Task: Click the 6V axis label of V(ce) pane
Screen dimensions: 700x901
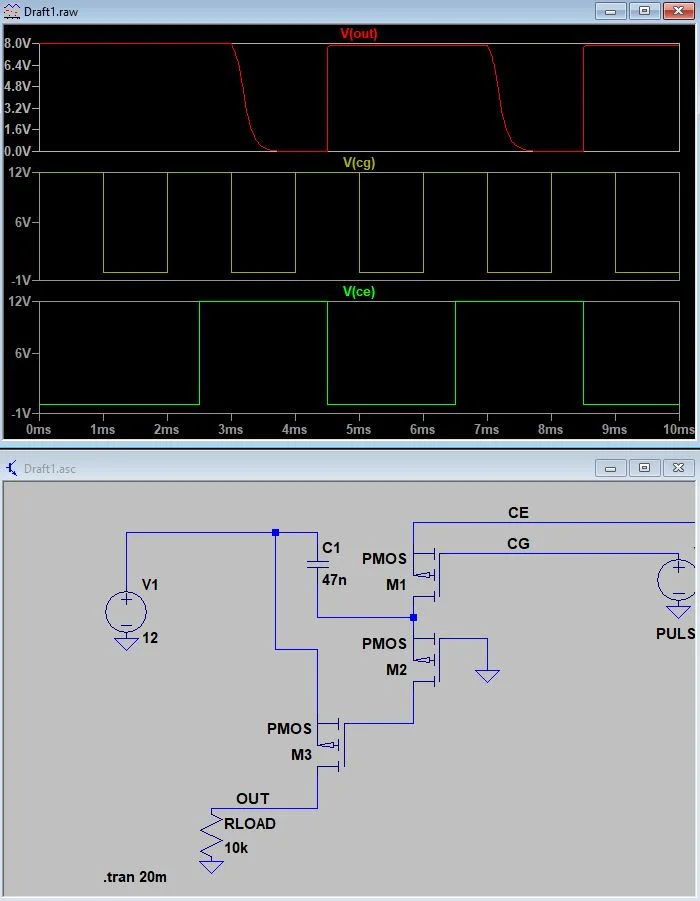Action: point(23,353)
